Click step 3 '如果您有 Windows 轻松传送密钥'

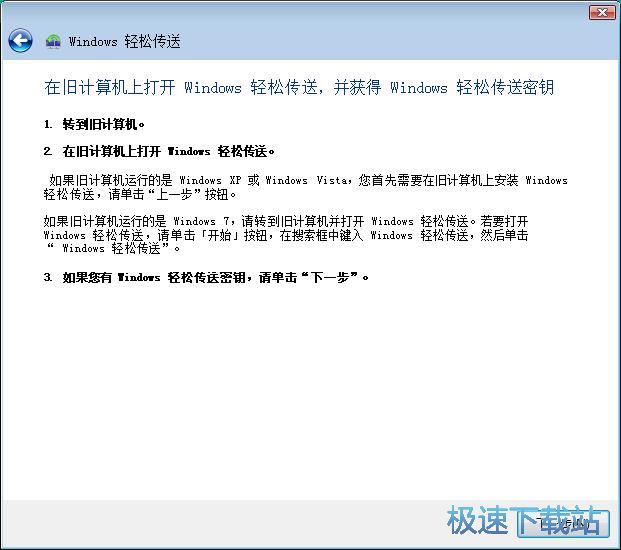tap(206, 277)
